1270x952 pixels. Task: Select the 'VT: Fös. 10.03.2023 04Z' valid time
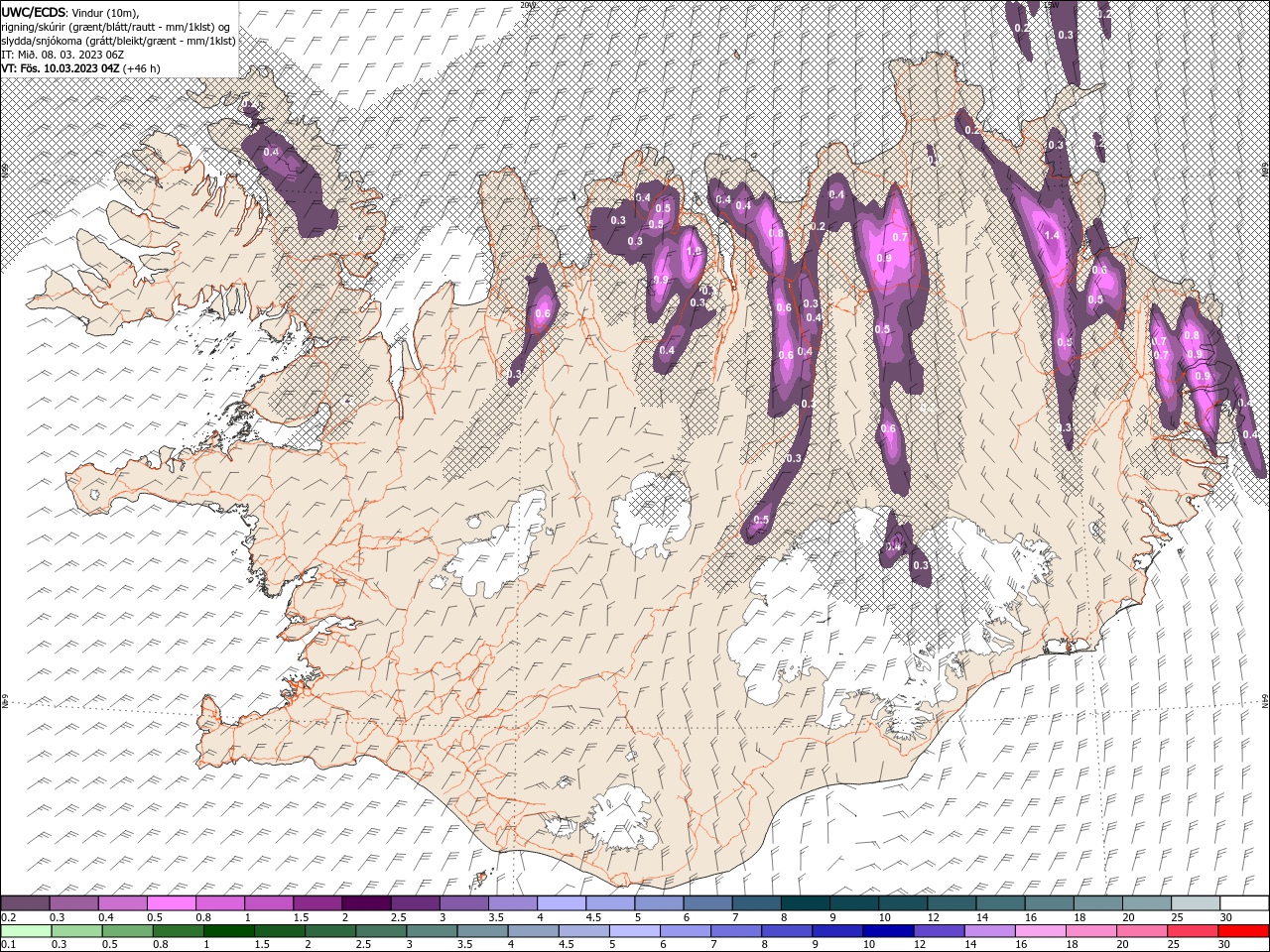pyautogui.click(x=62, y=68)
